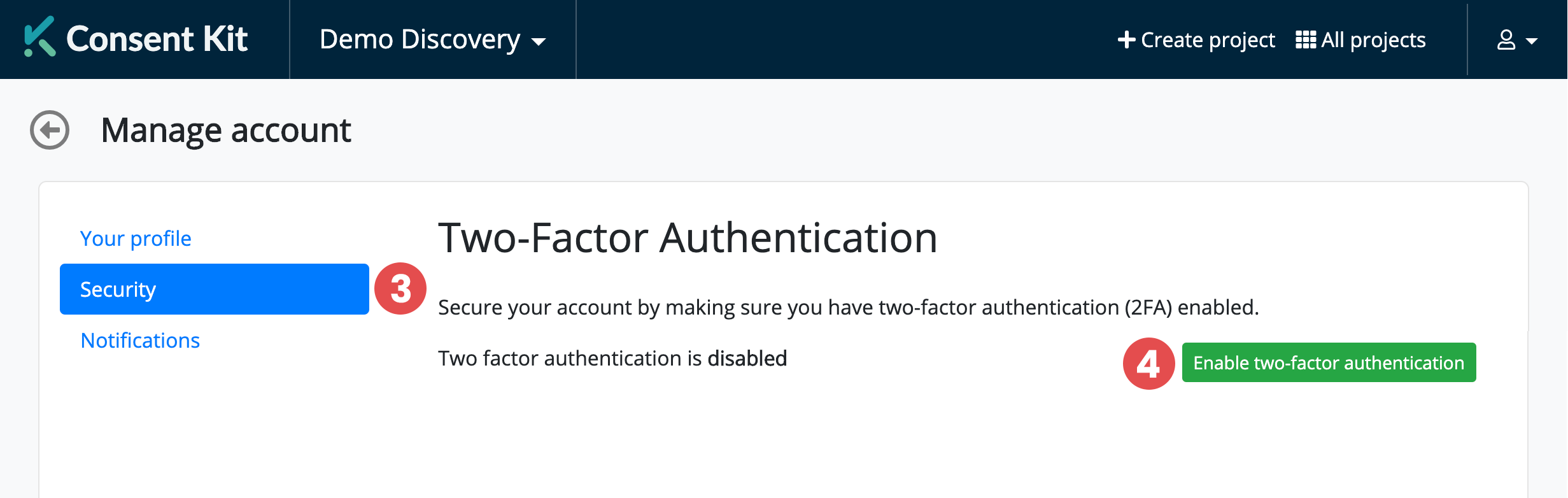
Task: Click the two-factor disabled status text
Action: (612, 359)
